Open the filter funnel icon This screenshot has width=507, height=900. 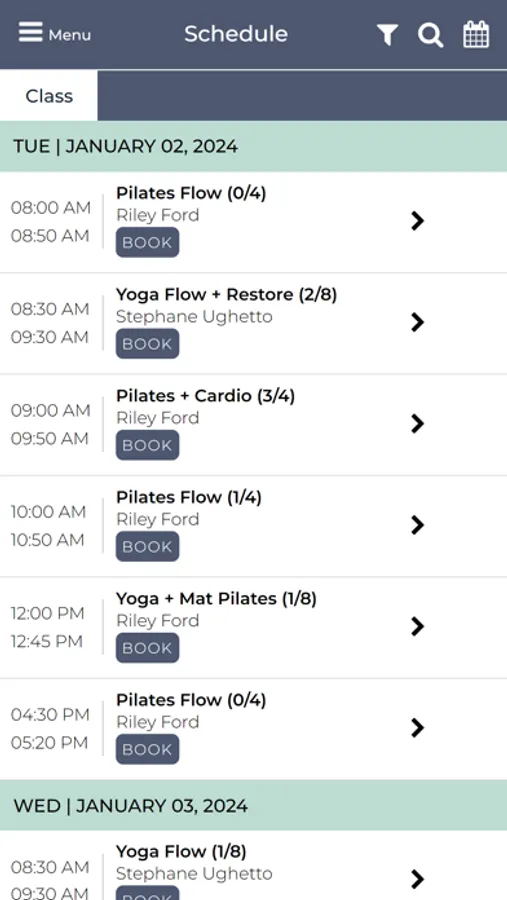point(388,34)
